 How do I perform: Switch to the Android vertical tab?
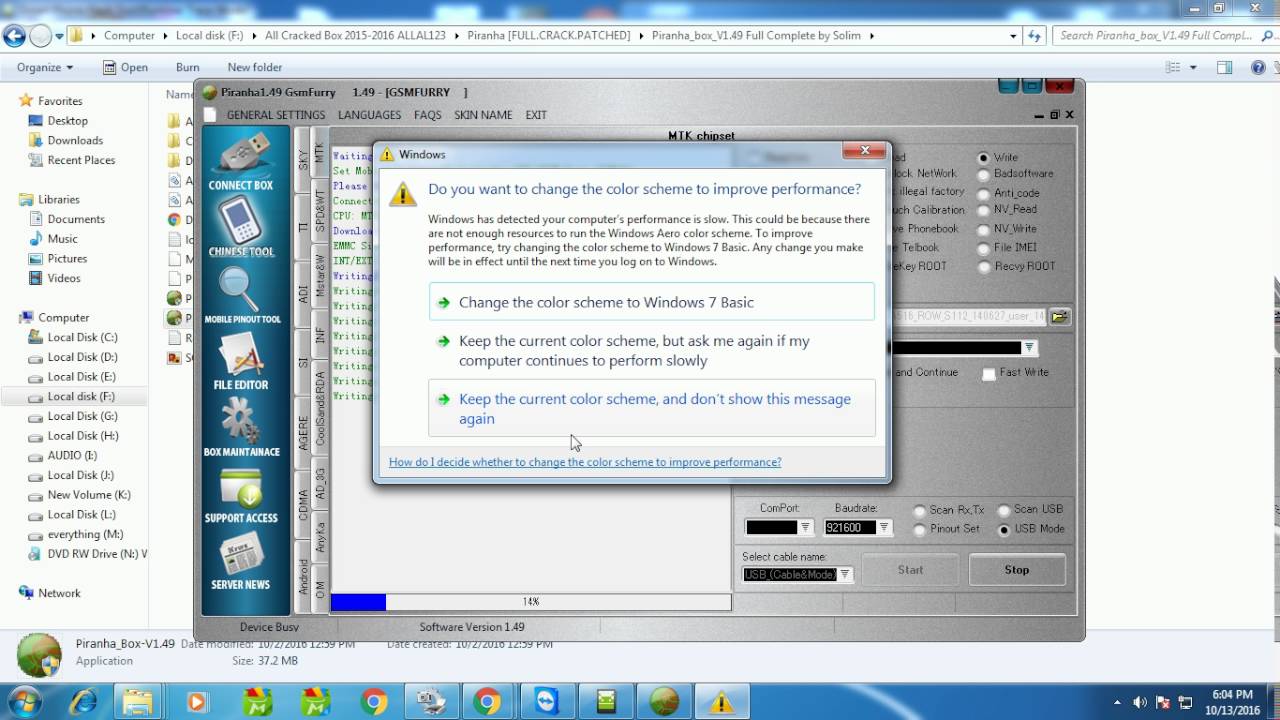point(303,578)
